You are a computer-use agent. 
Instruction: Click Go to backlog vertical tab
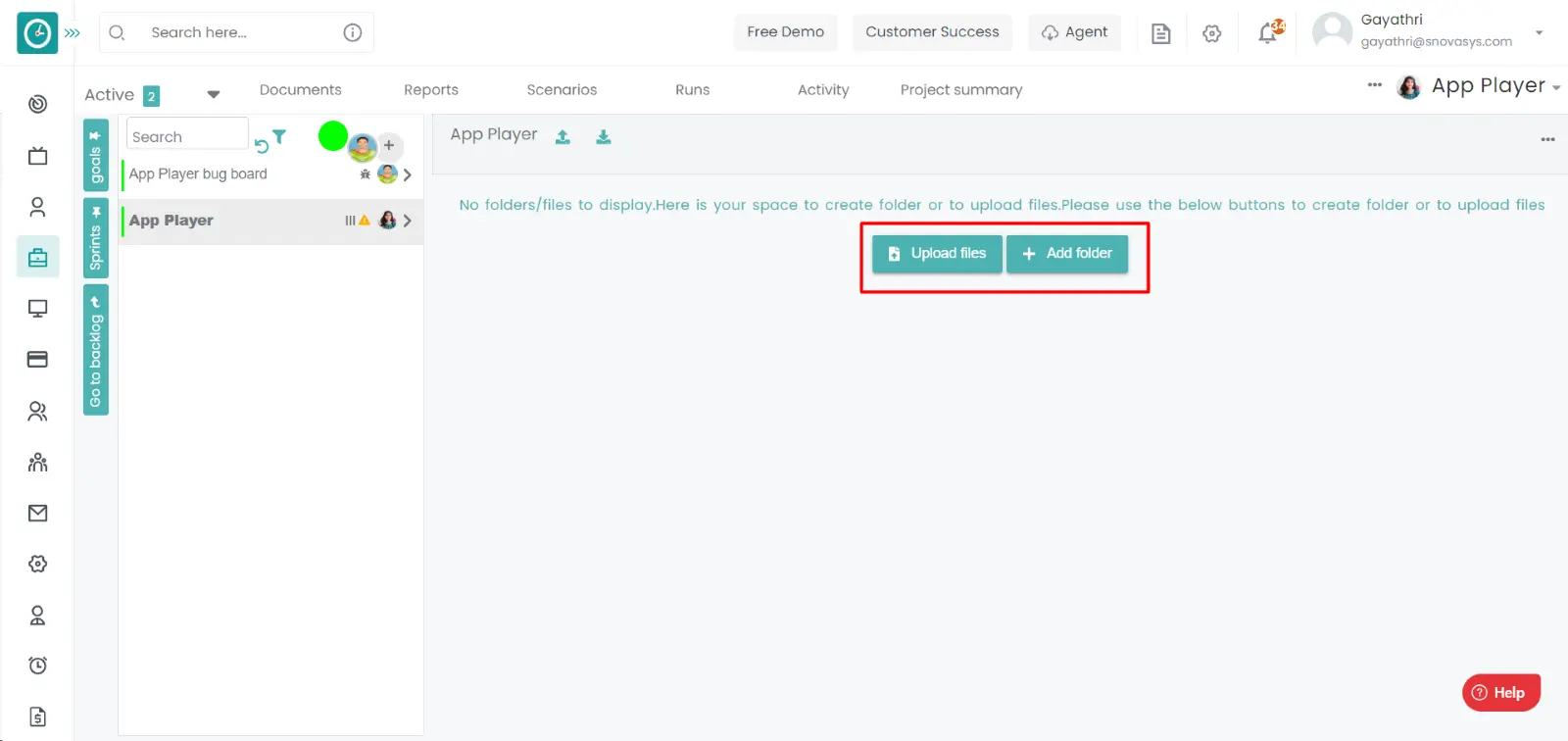click(x=95, y=350)
